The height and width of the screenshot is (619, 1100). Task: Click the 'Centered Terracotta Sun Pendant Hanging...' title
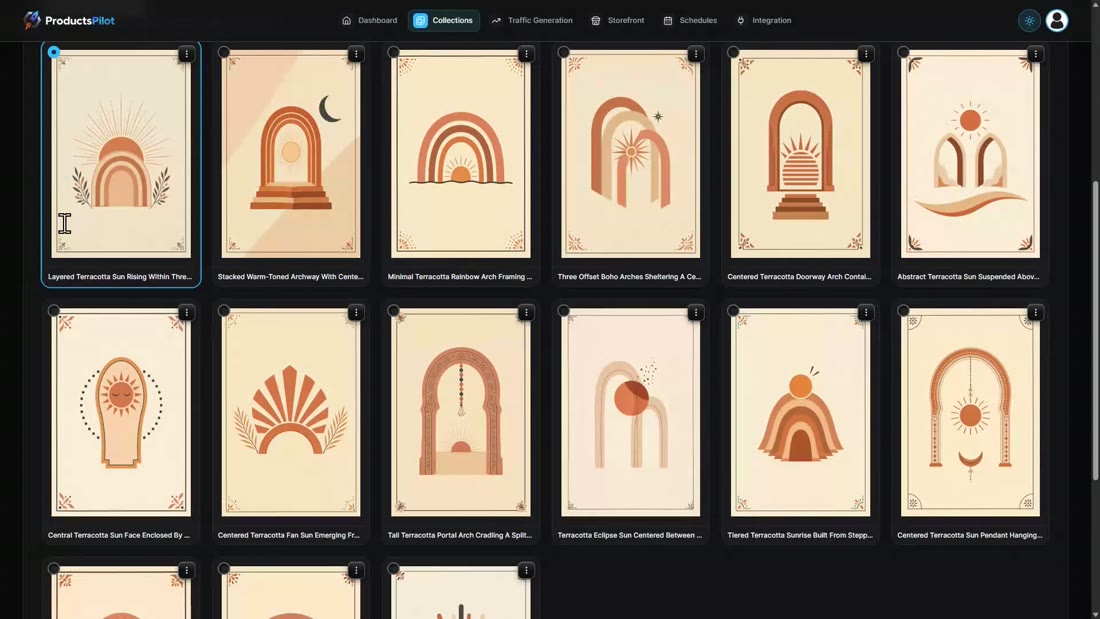click(x=970, y=535)
